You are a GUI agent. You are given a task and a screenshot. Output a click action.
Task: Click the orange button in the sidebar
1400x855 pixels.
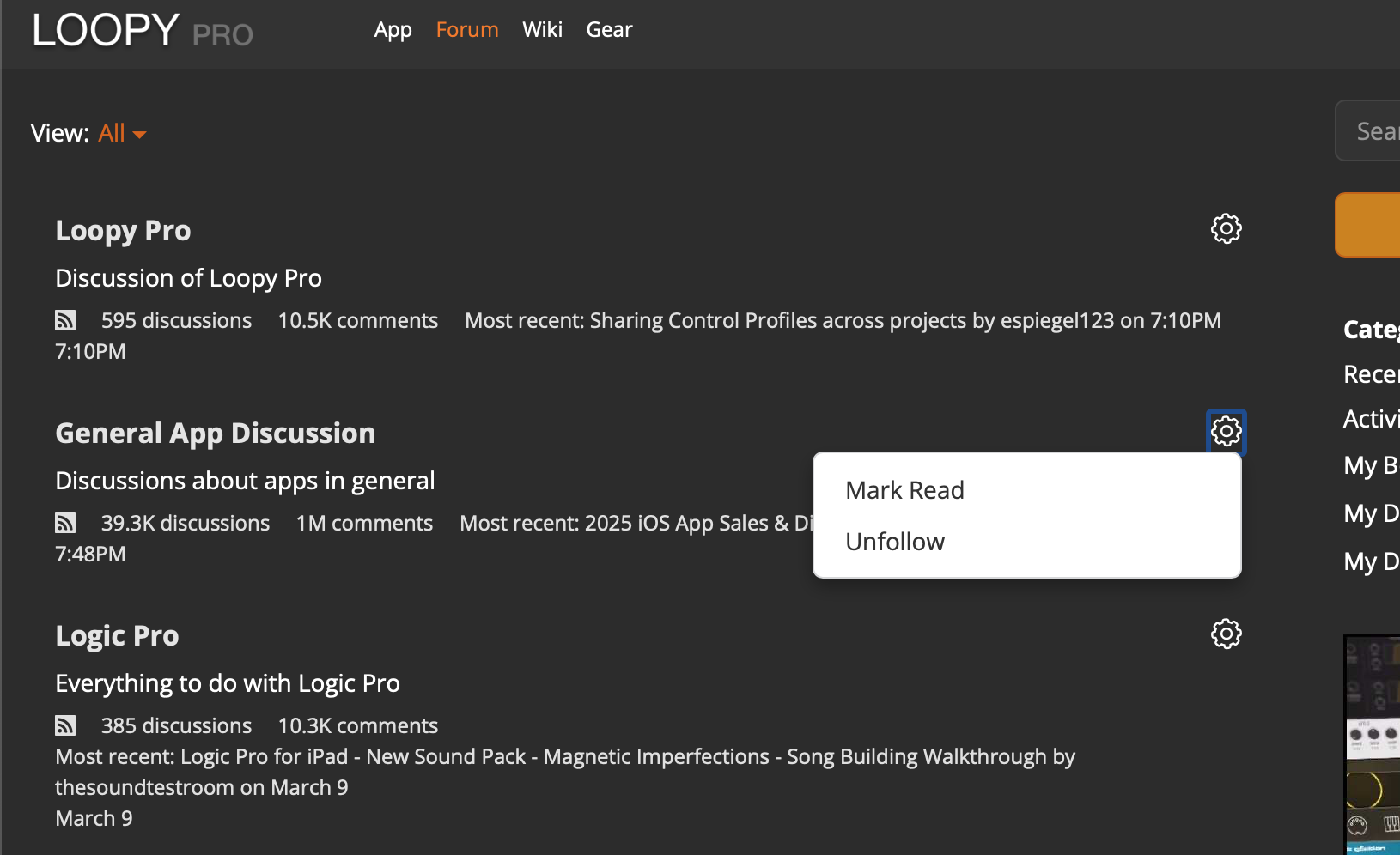point(1370,225)
